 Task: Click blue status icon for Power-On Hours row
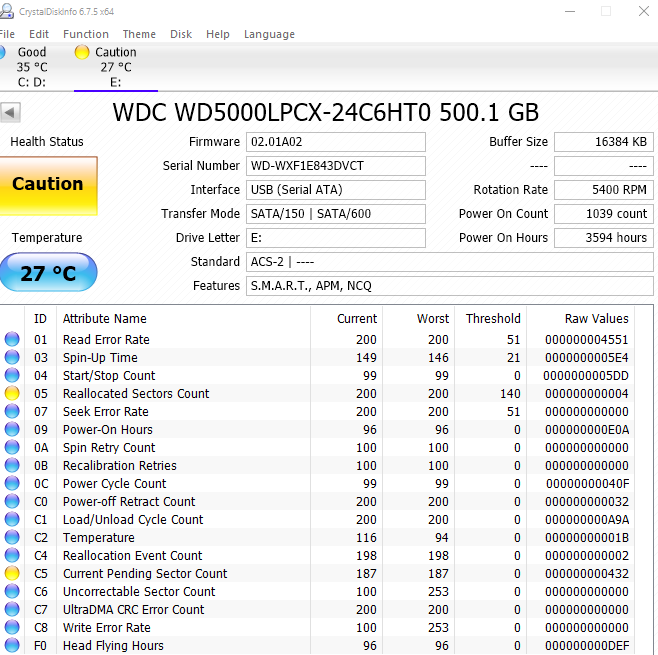click(x=12, y=429)
